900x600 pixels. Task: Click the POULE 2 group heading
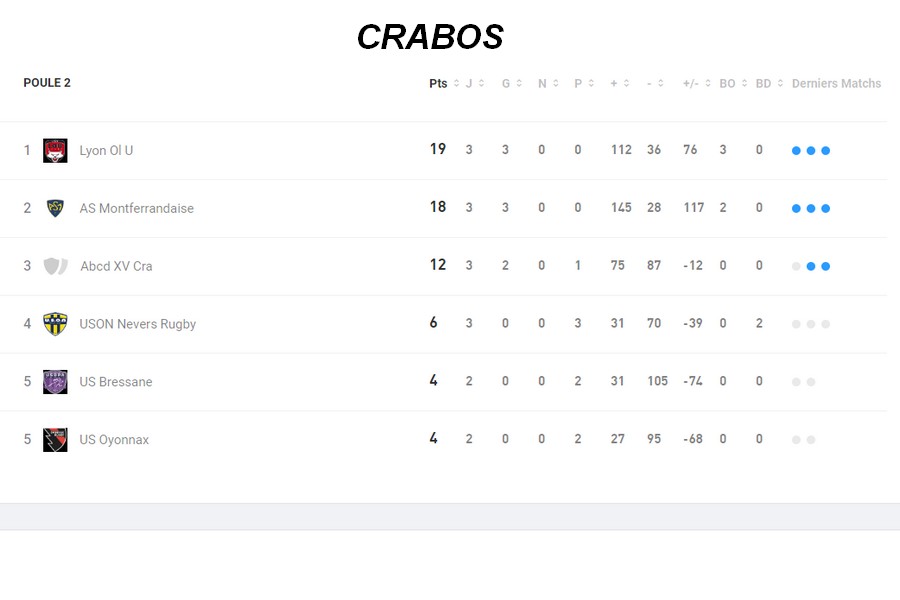[47, 83]
